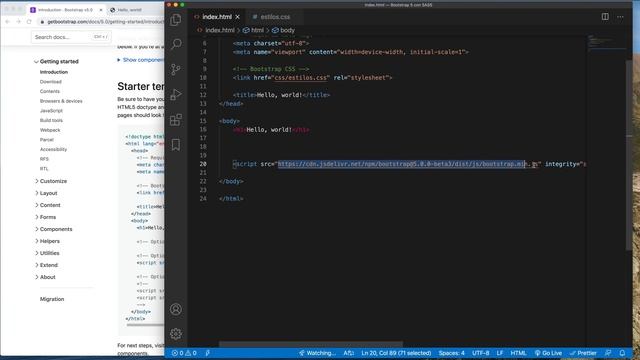Open the Introduction docs link
640x360 pixels.
tap(54, 72)
